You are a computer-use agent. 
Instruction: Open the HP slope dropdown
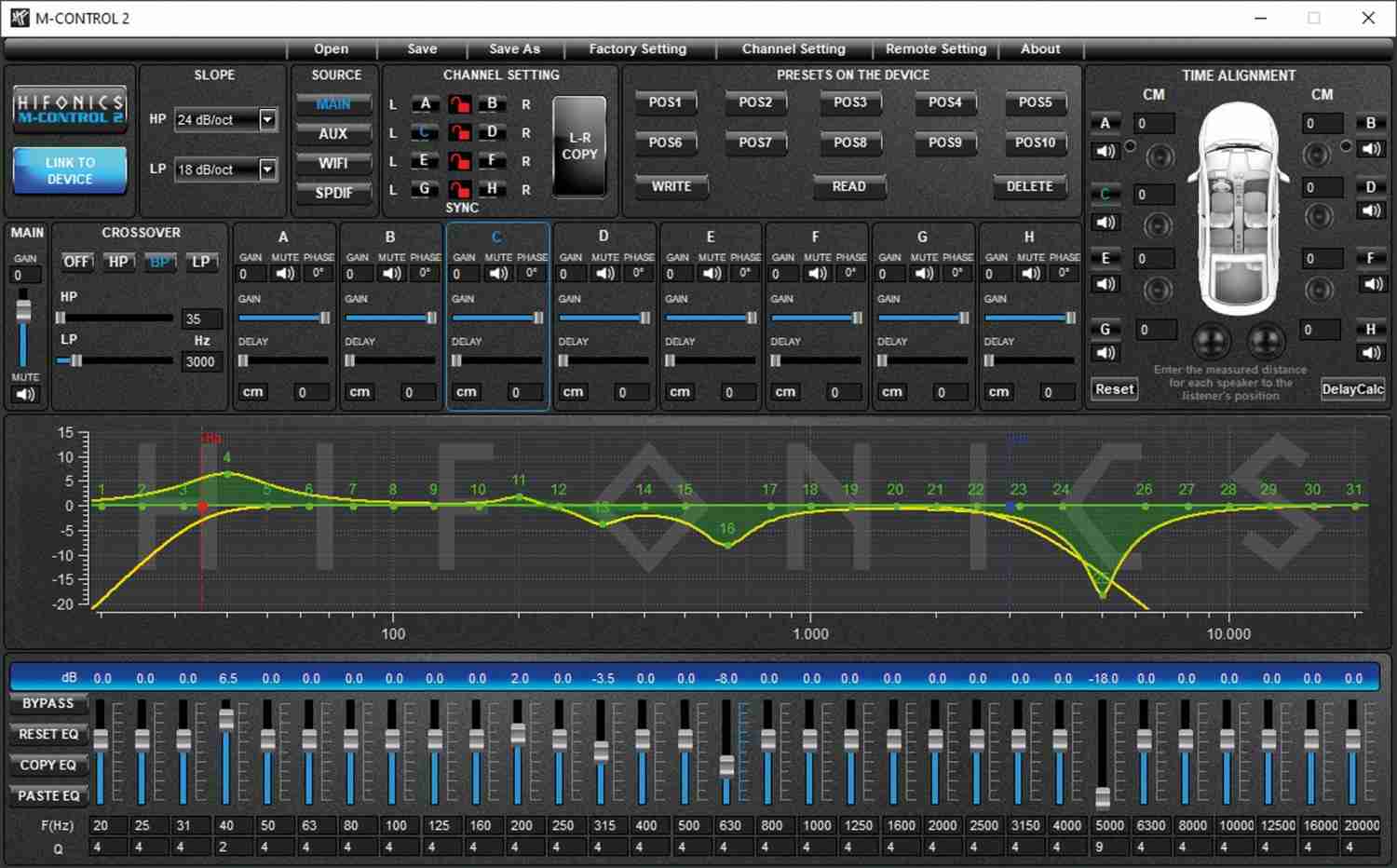[x=268, y=119]
